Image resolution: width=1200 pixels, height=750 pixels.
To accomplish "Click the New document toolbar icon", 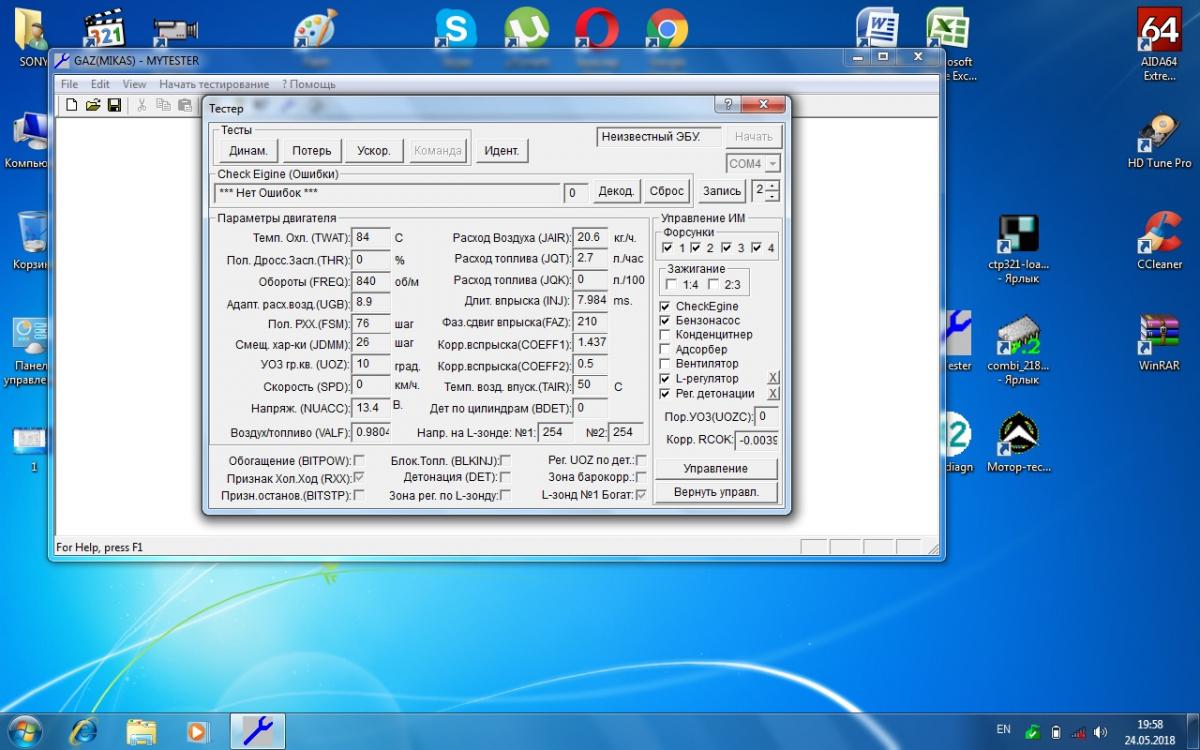I will point(71,105).
